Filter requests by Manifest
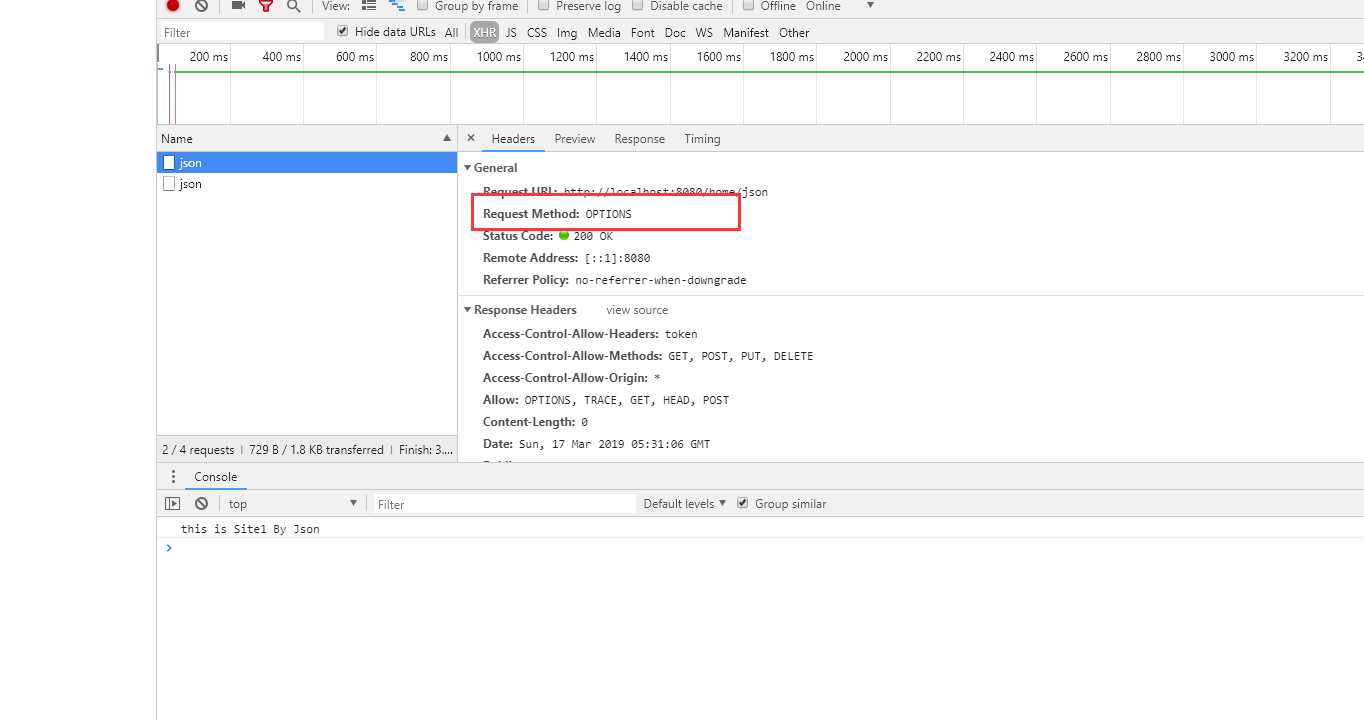 [x=746, y=32]
